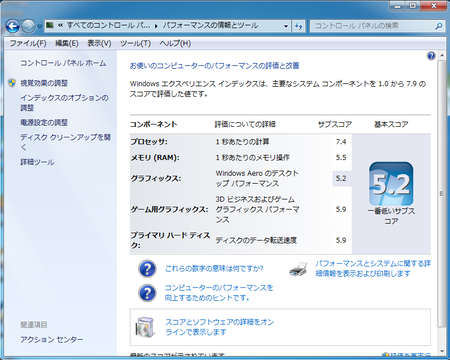Click the question icon beside これらの数字の意味は何ですか

(x=147, y=269)
